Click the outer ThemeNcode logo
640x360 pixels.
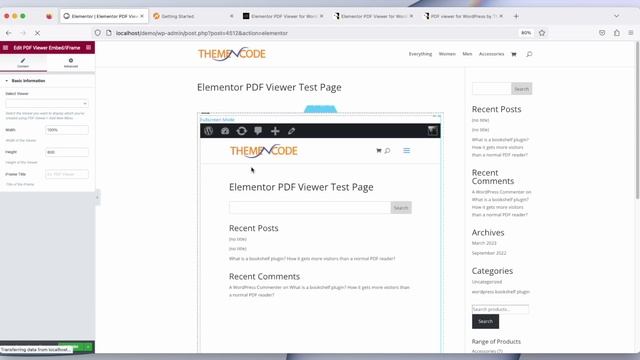(x=231, y=54)
